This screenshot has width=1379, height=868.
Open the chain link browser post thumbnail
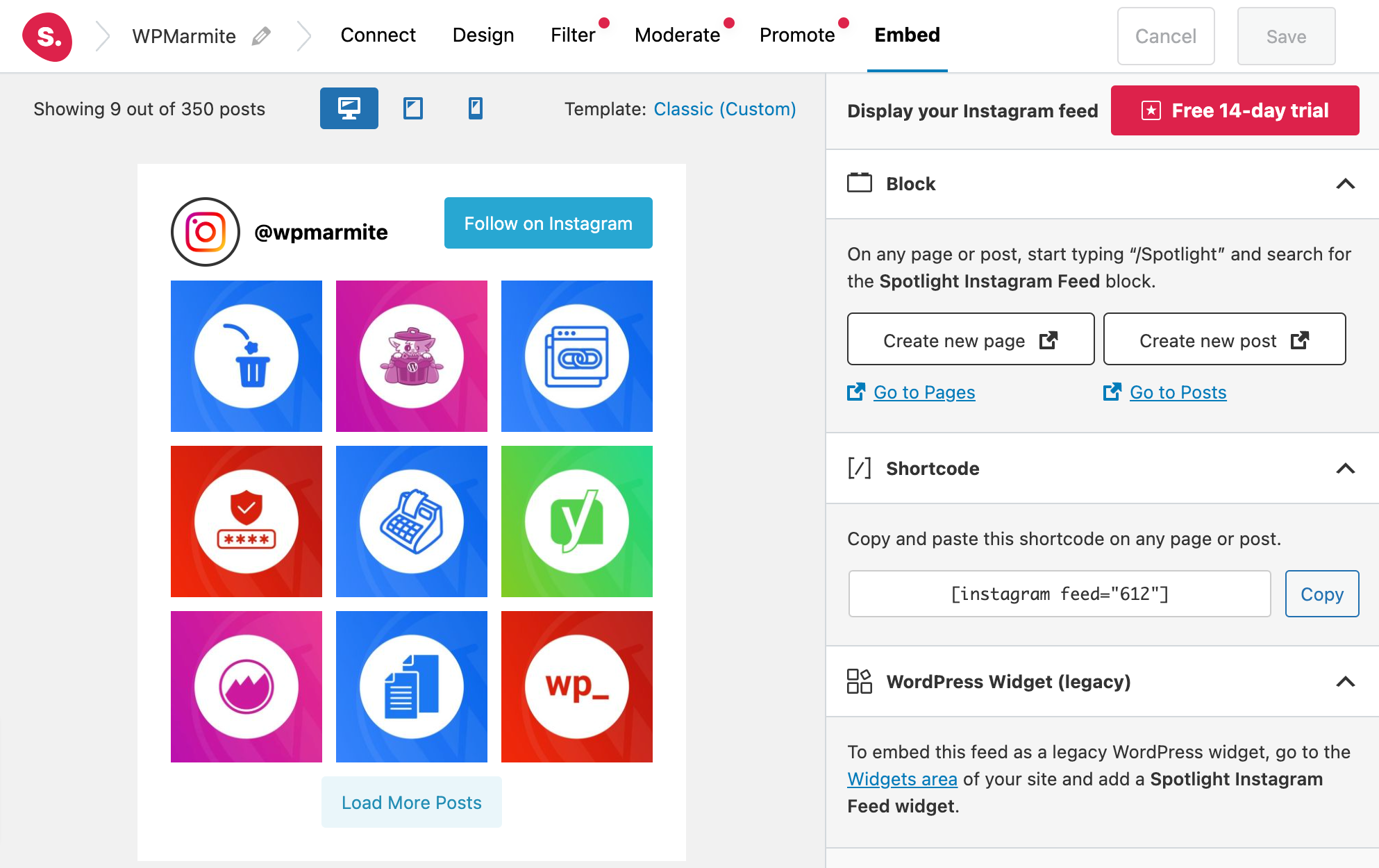(577, 356)
